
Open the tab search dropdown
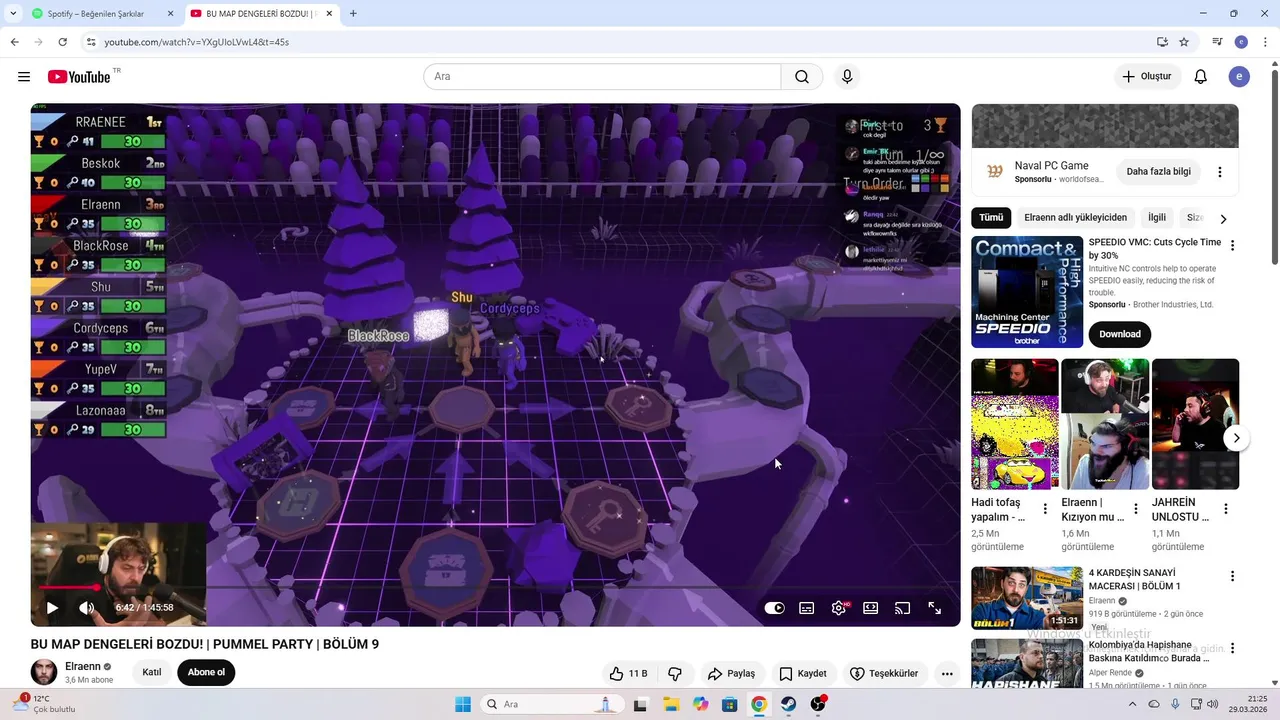13,14
